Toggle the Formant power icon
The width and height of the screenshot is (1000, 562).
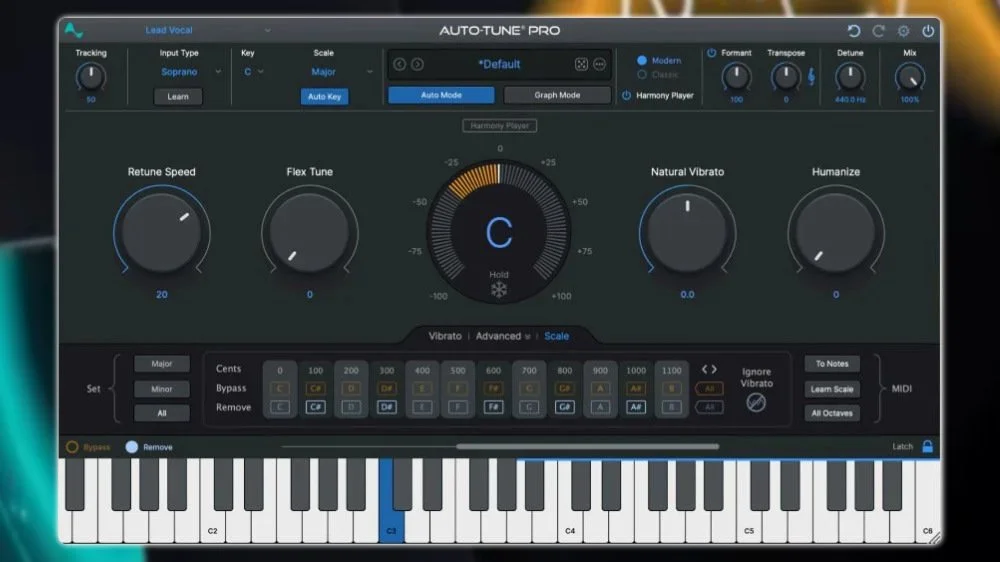711,53
